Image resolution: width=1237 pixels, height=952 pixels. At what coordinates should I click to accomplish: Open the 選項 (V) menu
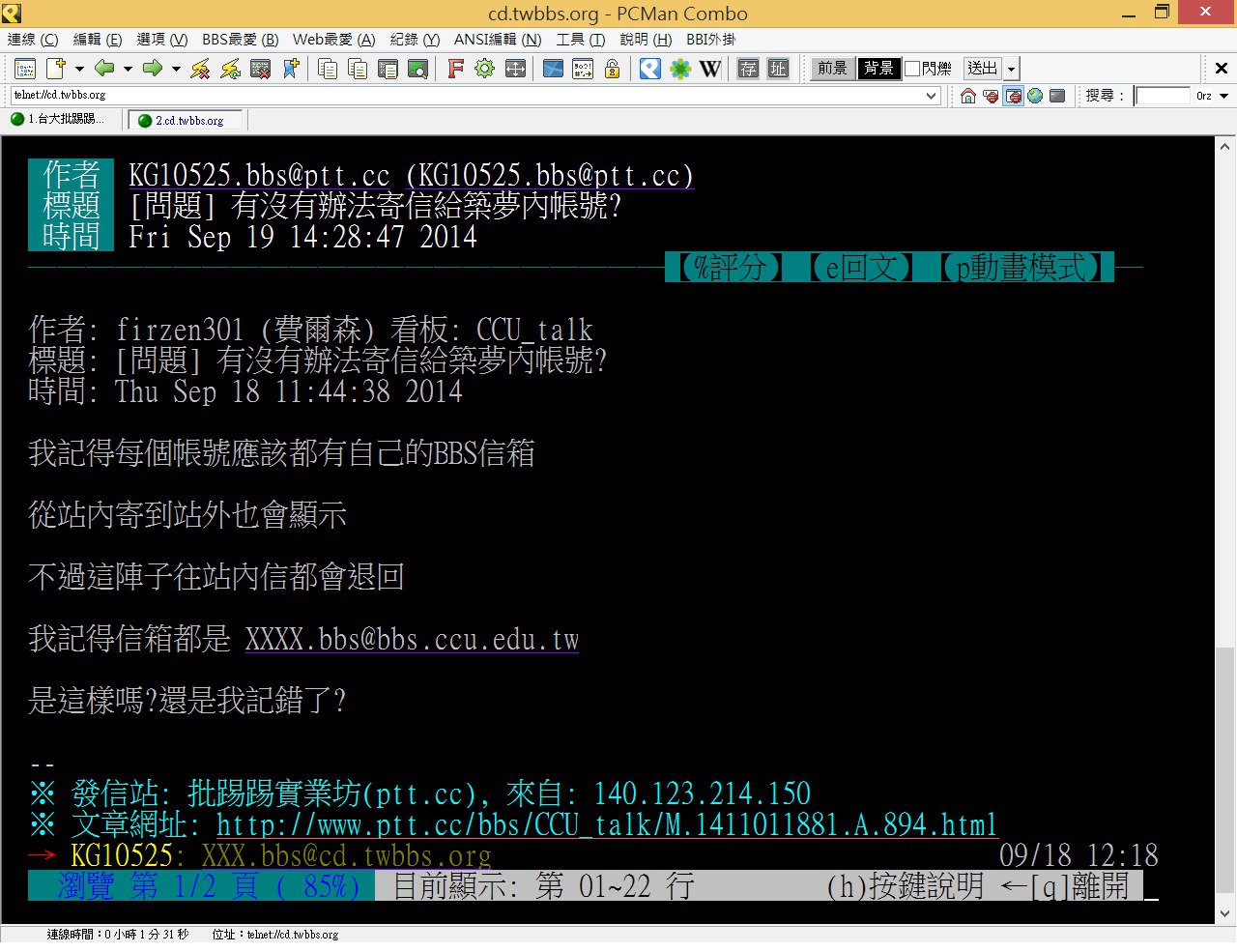pos(162,40)
